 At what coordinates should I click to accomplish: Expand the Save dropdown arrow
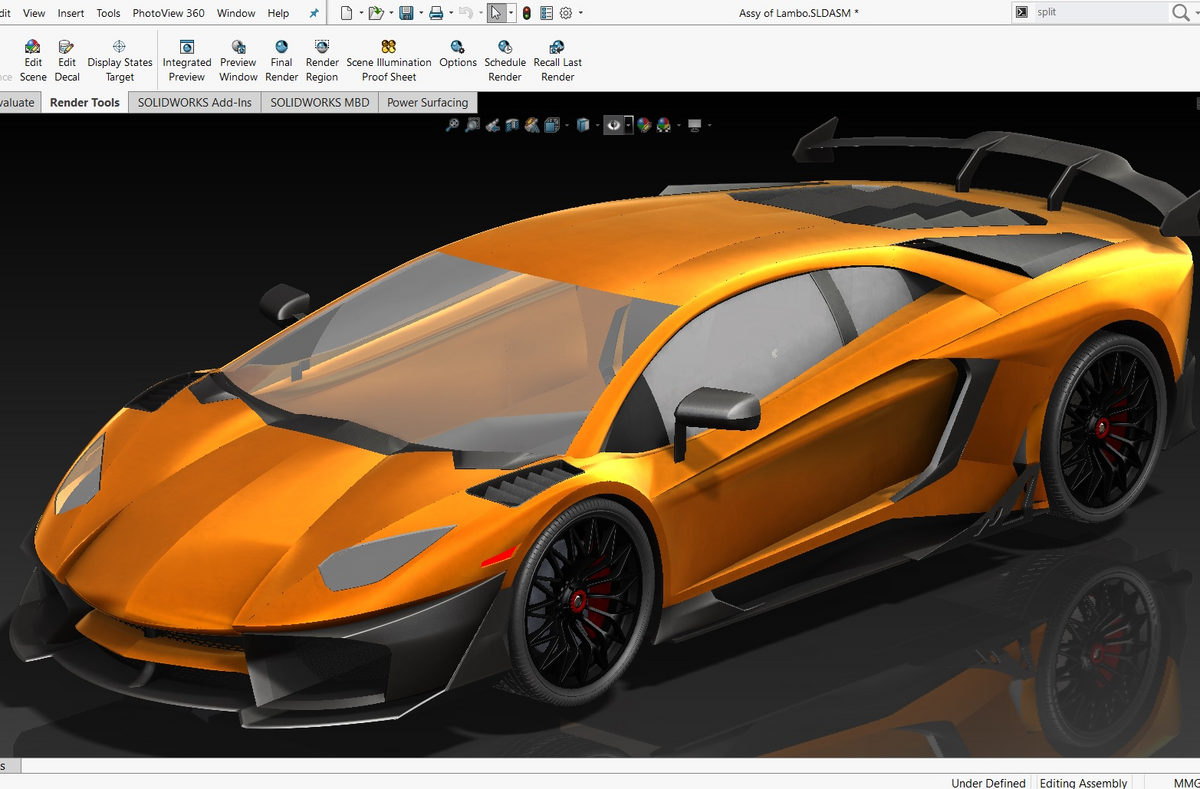click(x=420, y=13)
